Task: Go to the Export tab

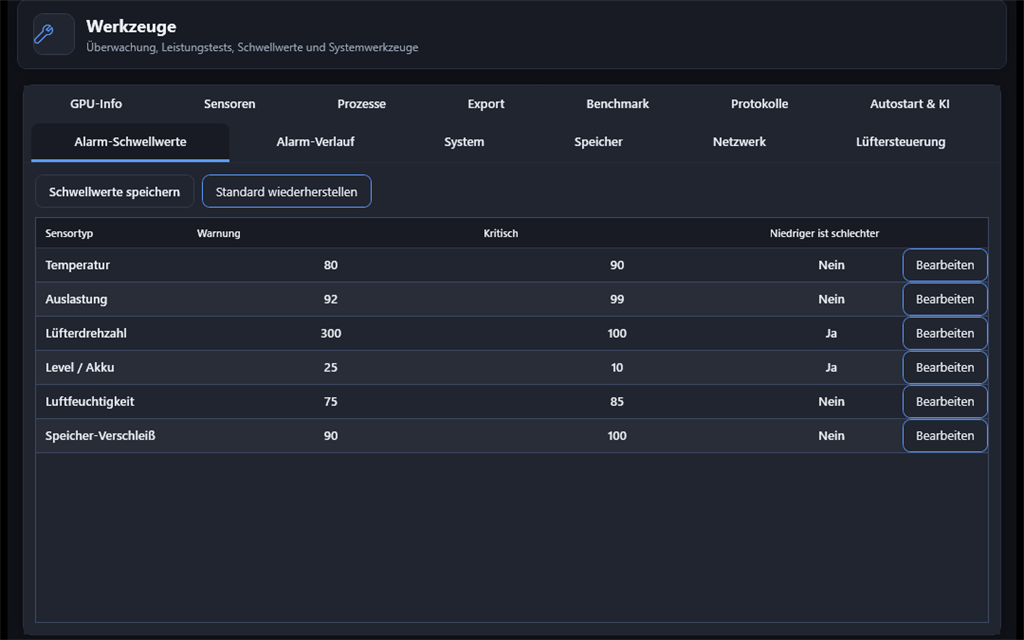Action: tap(486, 104)
